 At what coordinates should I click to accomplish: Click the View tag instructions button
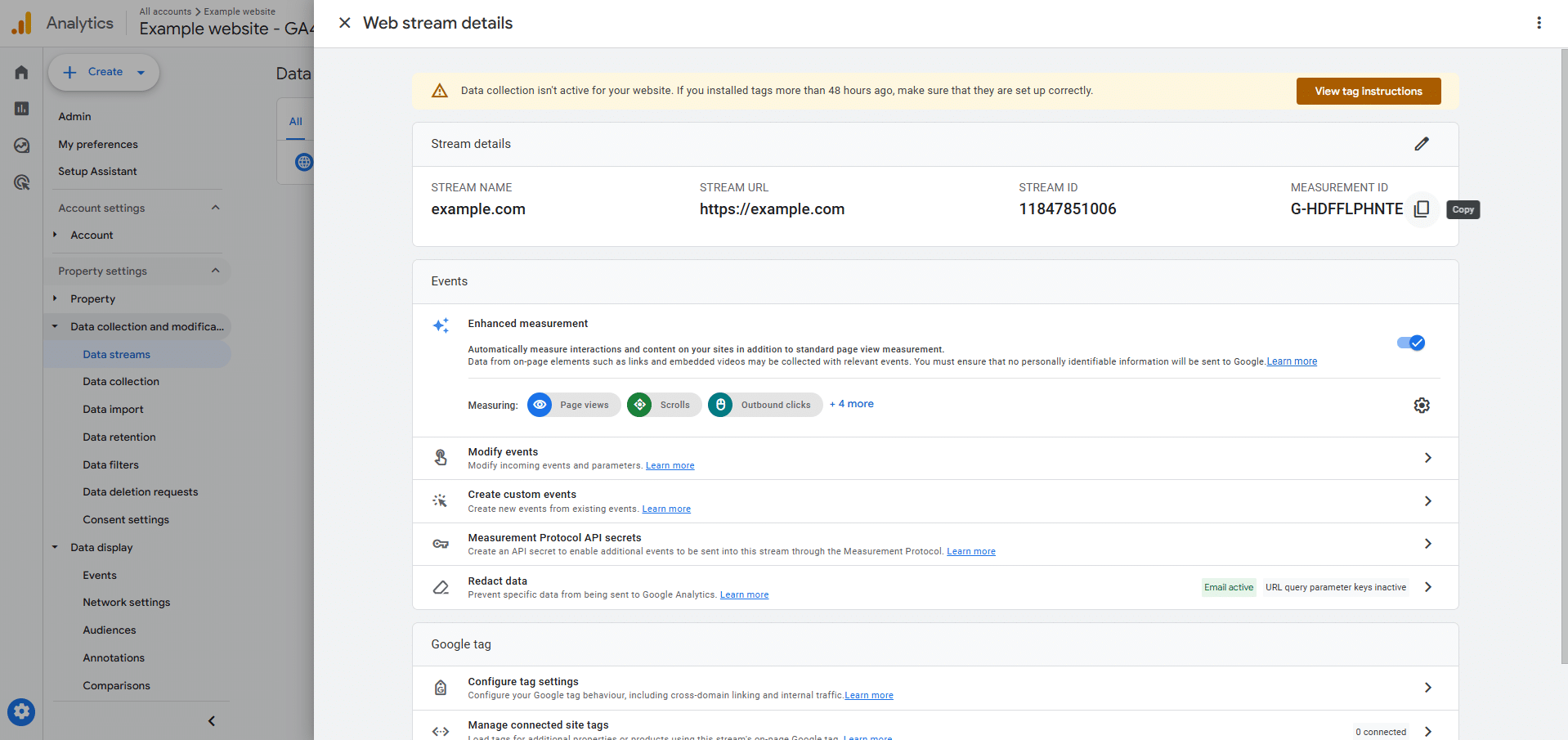(x=1368, y=91)
